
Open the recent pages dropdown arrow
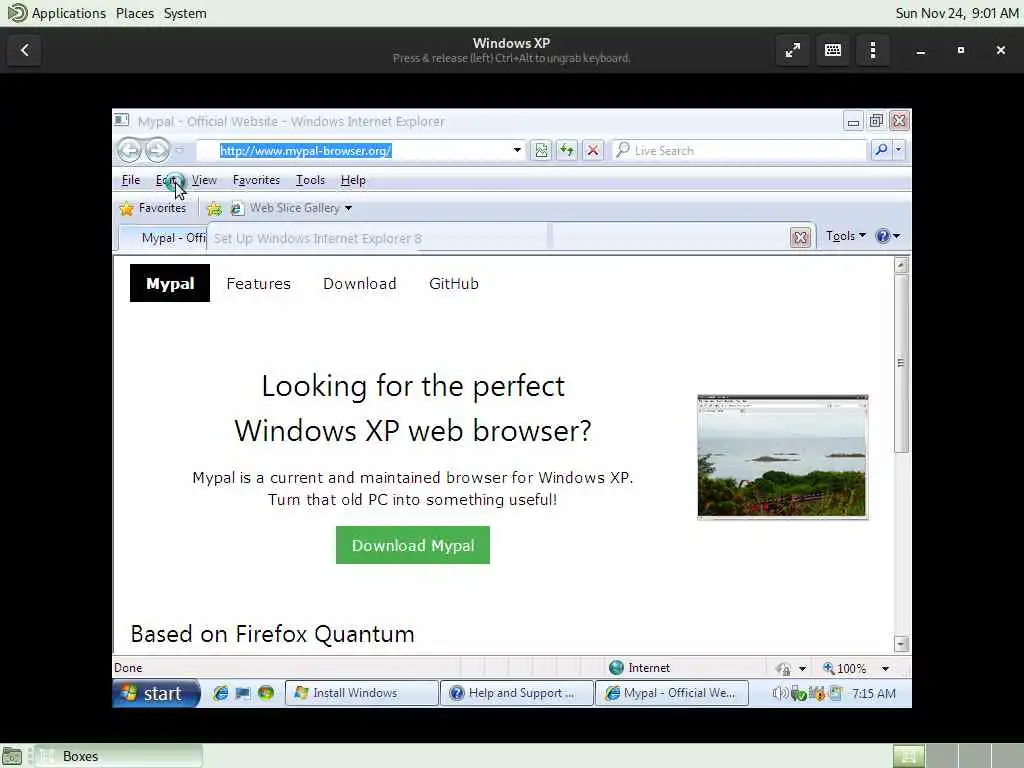[180, 150]
